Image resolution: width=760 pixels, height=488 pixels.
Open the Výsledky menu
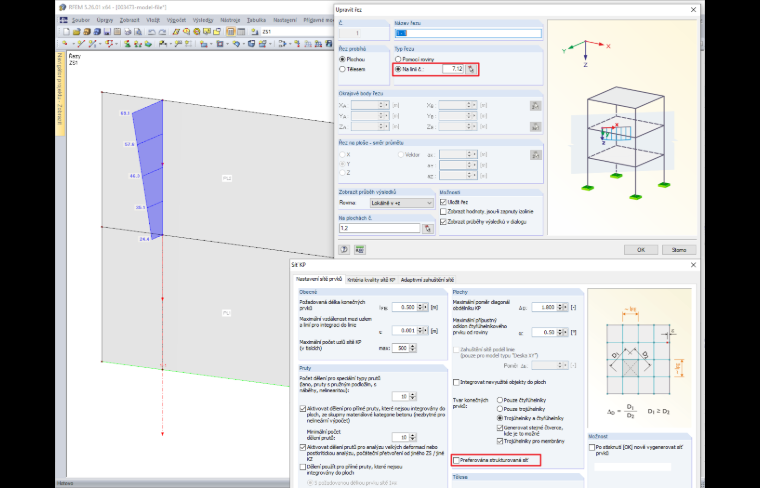203,20
